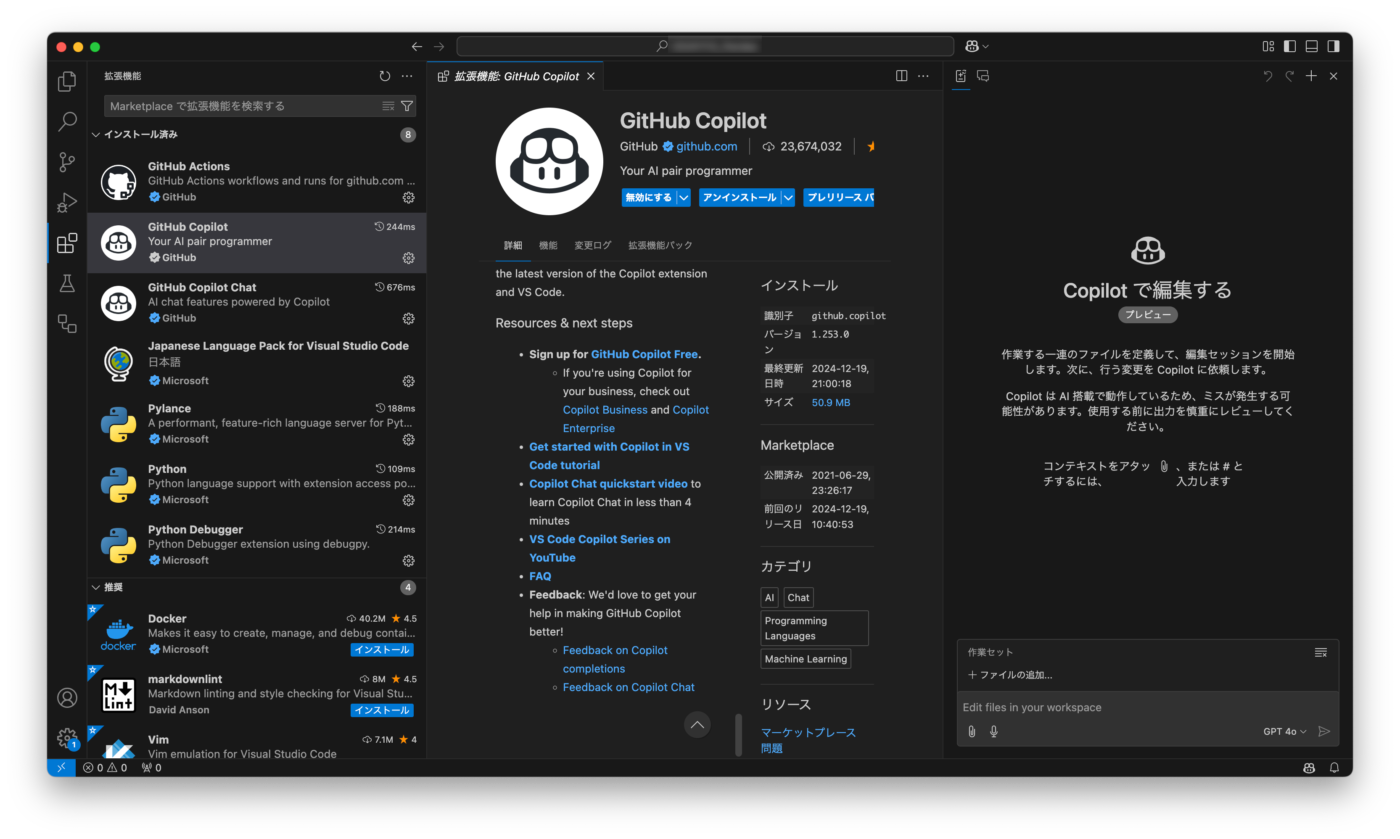Open the github.com publisher link

click(707, 146)
